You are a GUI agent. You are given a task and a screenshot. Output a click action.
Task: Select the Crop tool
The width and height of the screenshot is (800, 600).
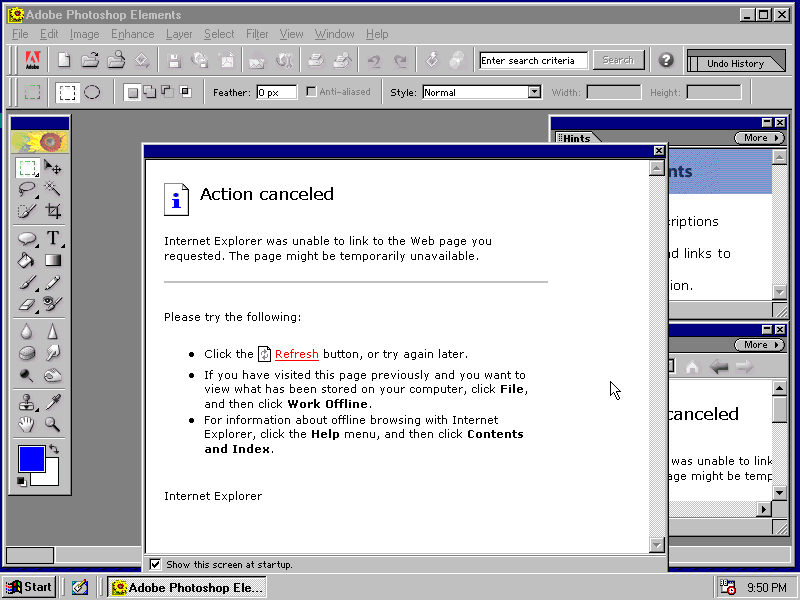[x=53, y=211]
